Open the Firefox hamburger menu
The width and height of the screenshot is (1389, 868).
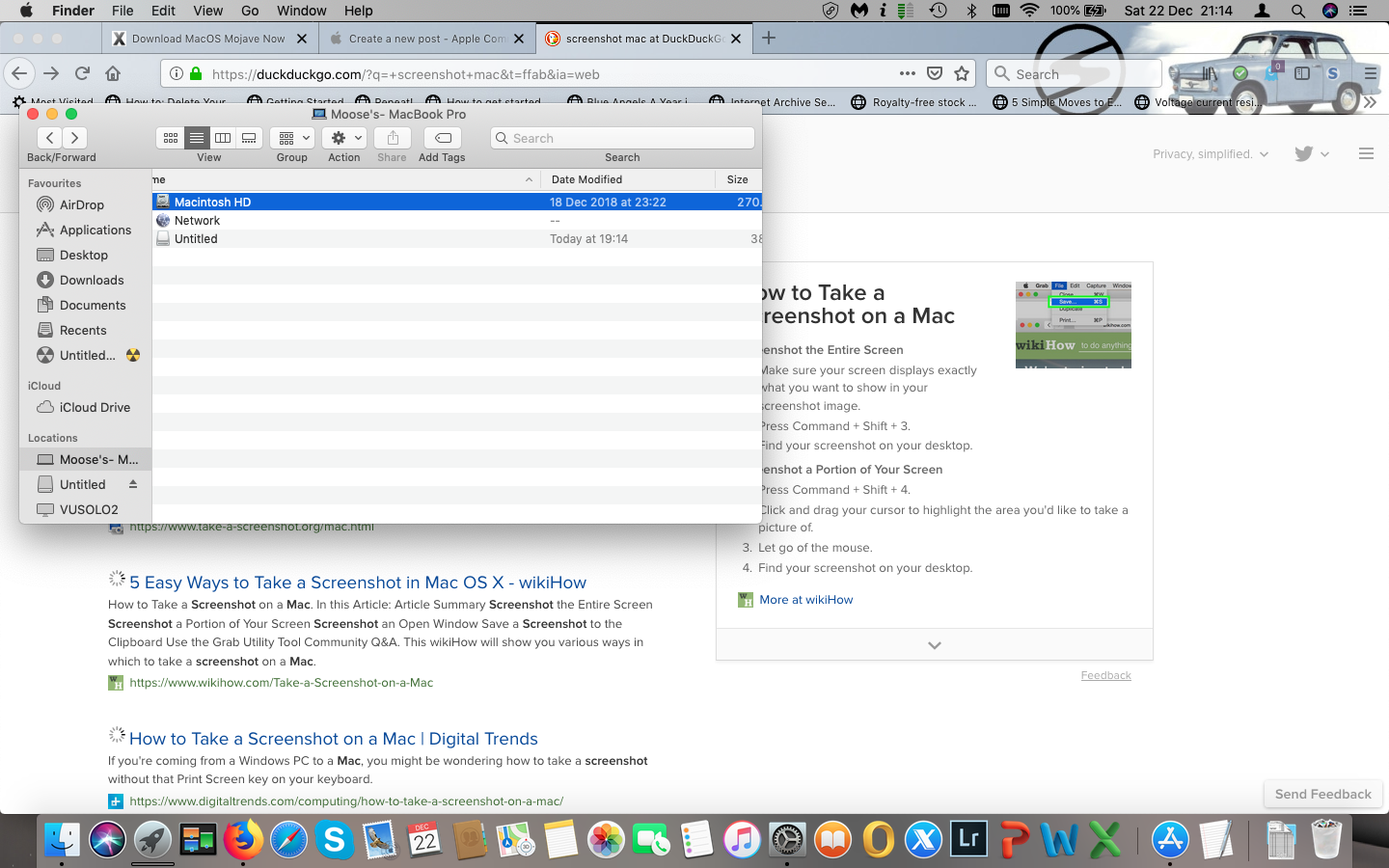[x=1371, y=73]
